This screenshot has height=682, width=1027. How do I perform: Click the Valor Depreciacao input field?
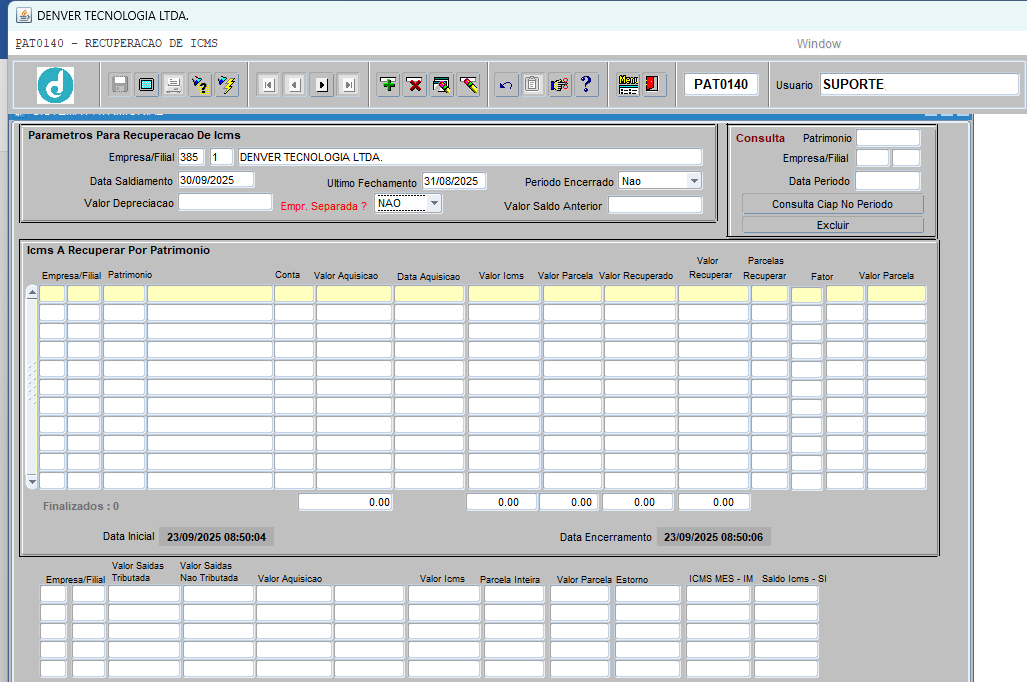[225, 203]
